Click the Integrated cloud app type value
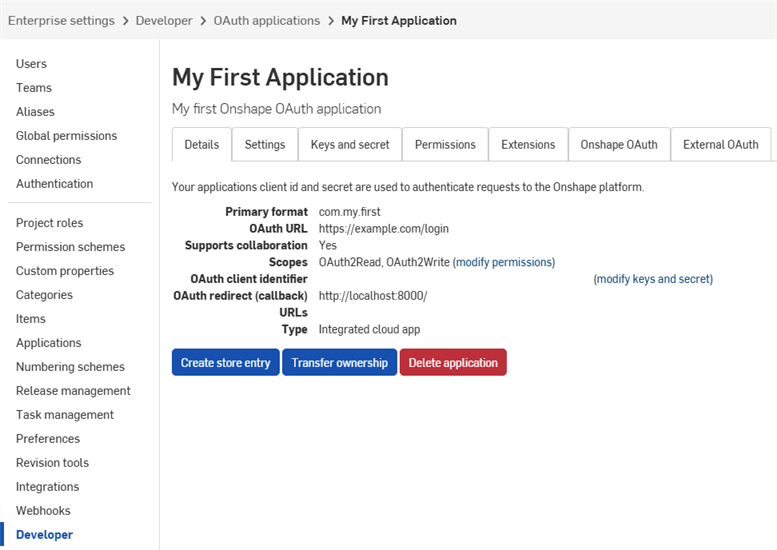This screenshot has width=777, height=550. pyautogui.click(x=369, y=330)
